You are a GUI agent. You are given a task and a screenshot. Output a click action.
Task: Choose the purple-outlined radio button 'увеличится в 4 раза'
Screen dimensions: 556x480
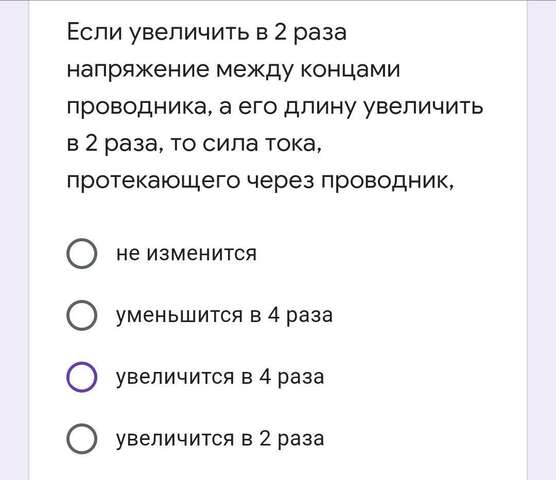[x=82, y=377]
